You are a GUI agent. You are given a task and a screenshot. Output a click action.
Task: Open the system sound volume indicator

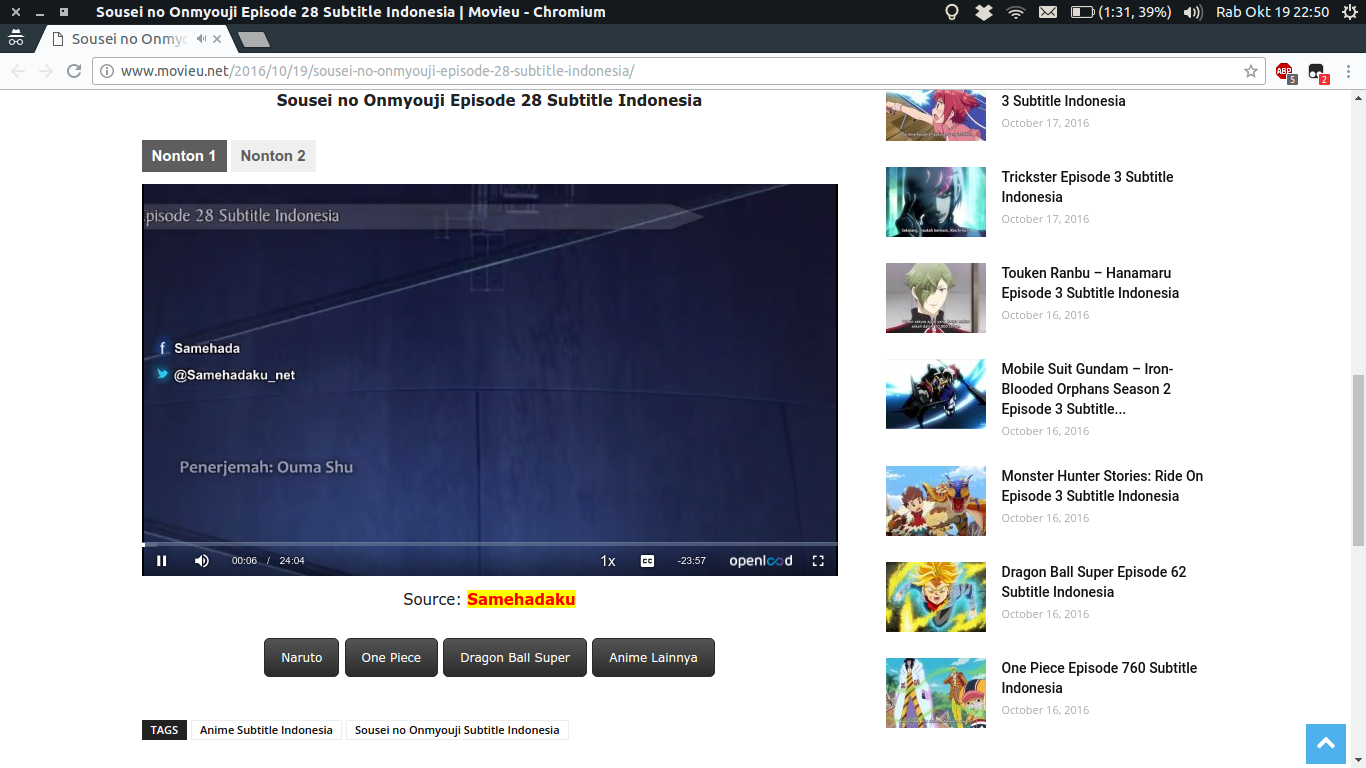(1192, 12)
